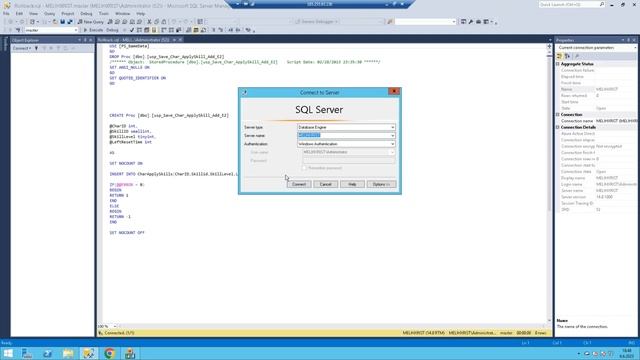
Task: Click the Login name row in Properties
Action: [596, 184]
